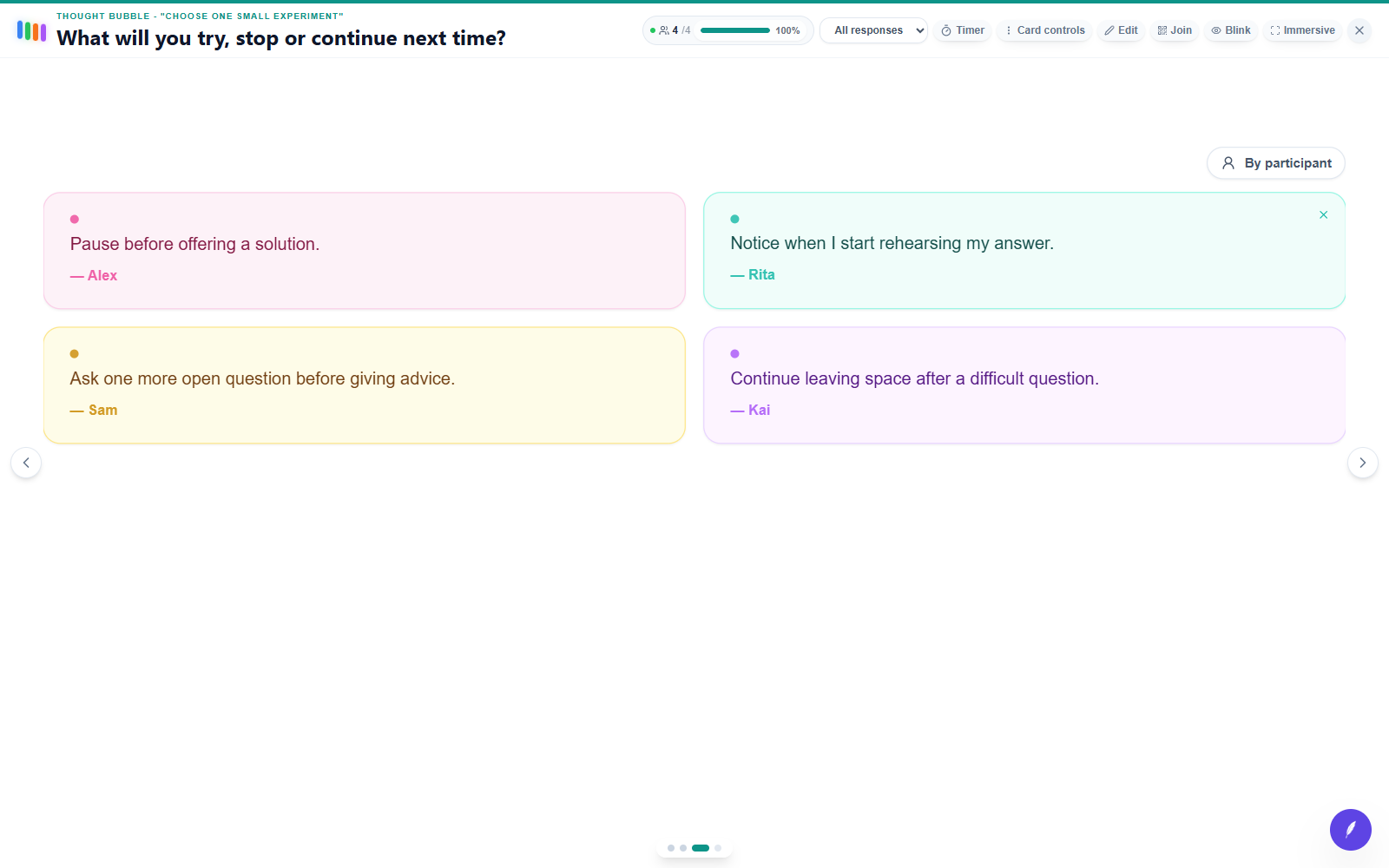The image size is (1389, 868).
Task: Click the Edit pencil button
Action: click(x=1121, y=30)
